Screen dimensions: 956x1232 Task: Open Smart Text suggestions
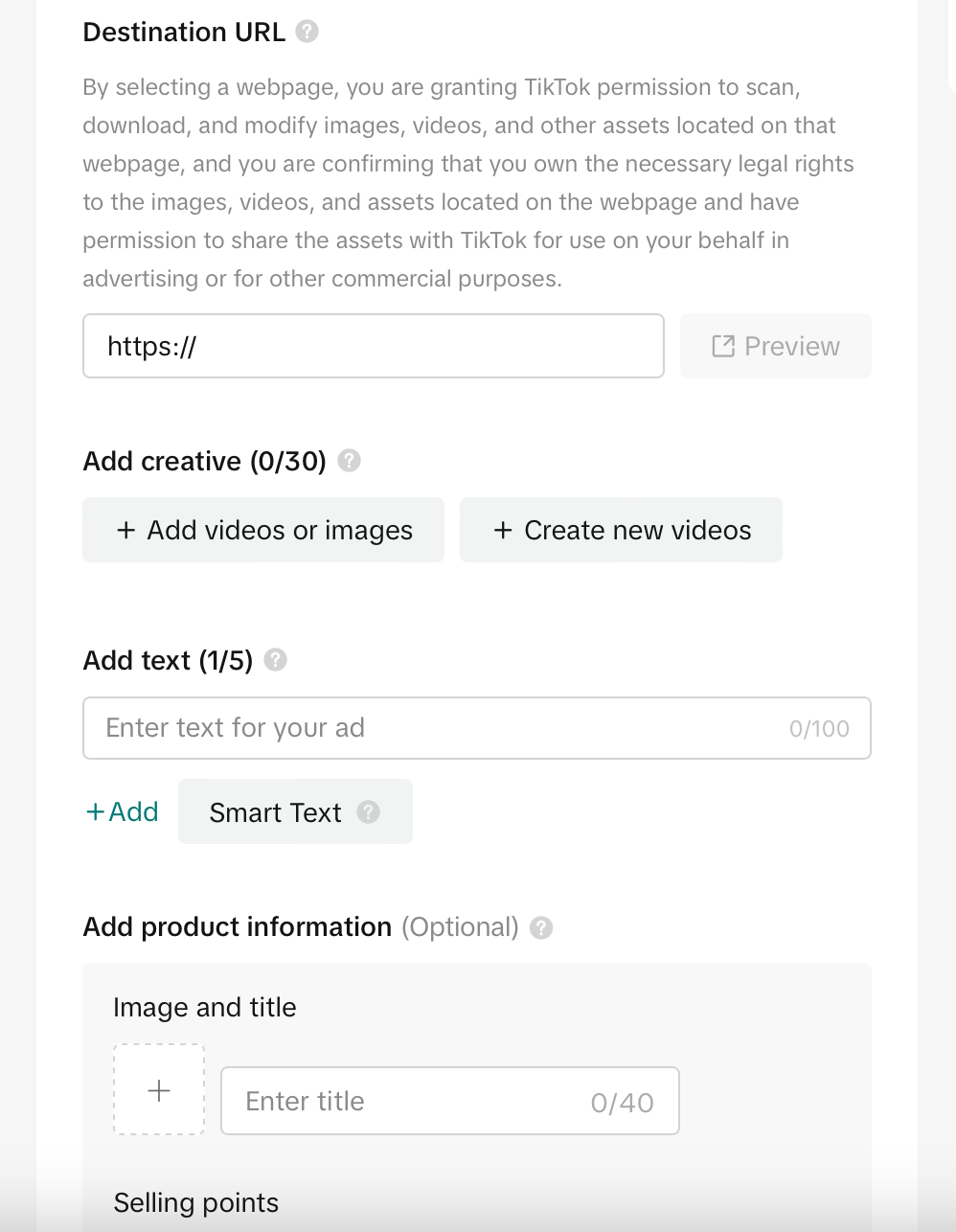point(295,811)
